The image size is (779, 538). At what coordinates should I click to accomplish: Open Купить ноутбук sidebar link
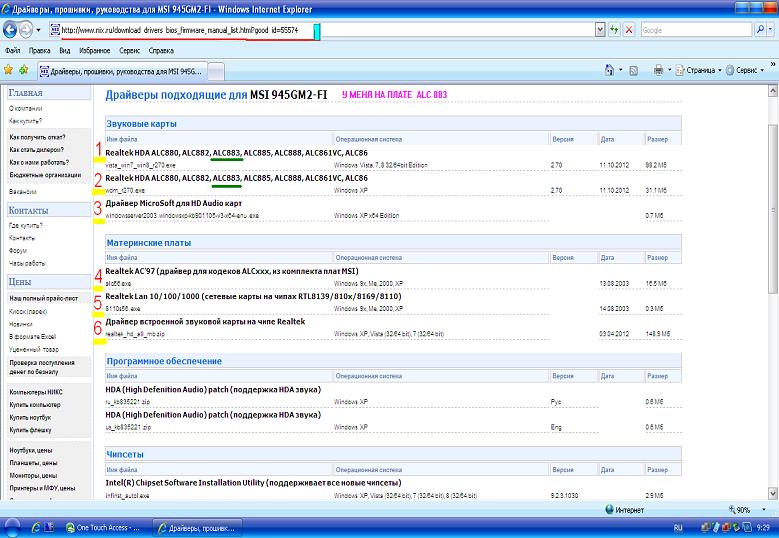[x=30, y=418]
